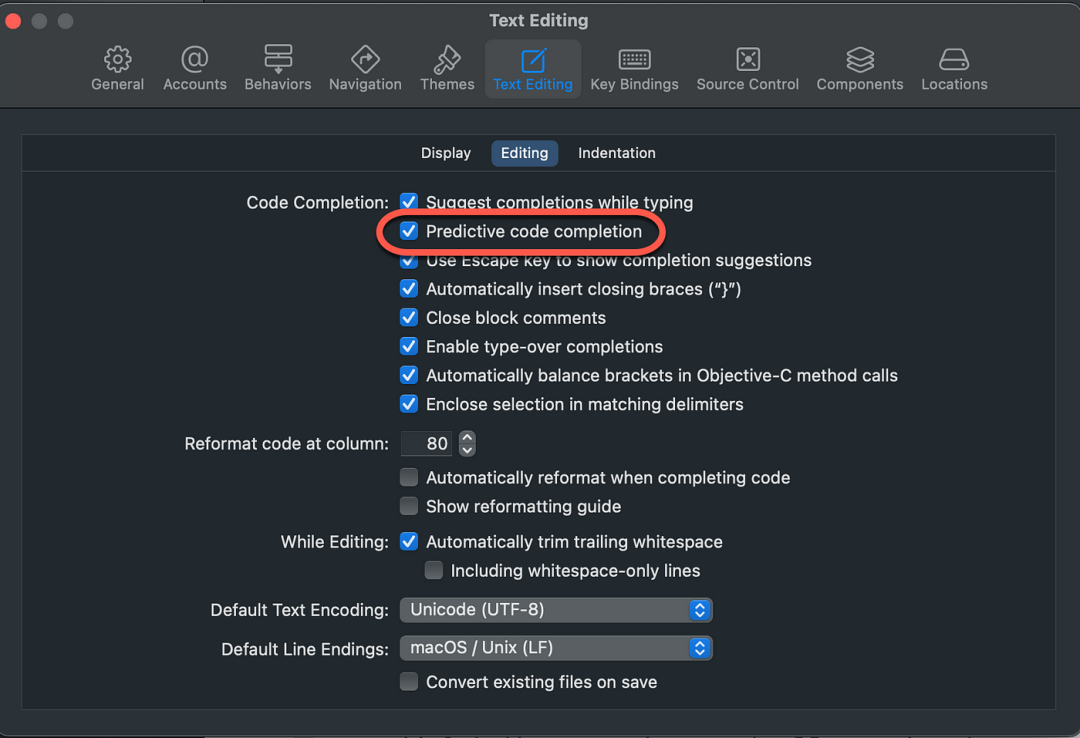Image resolution: width=1080 pixels, height=738 pixels.
Task: Enable Automatically reformat when completing code
Action: pos(409,477)
